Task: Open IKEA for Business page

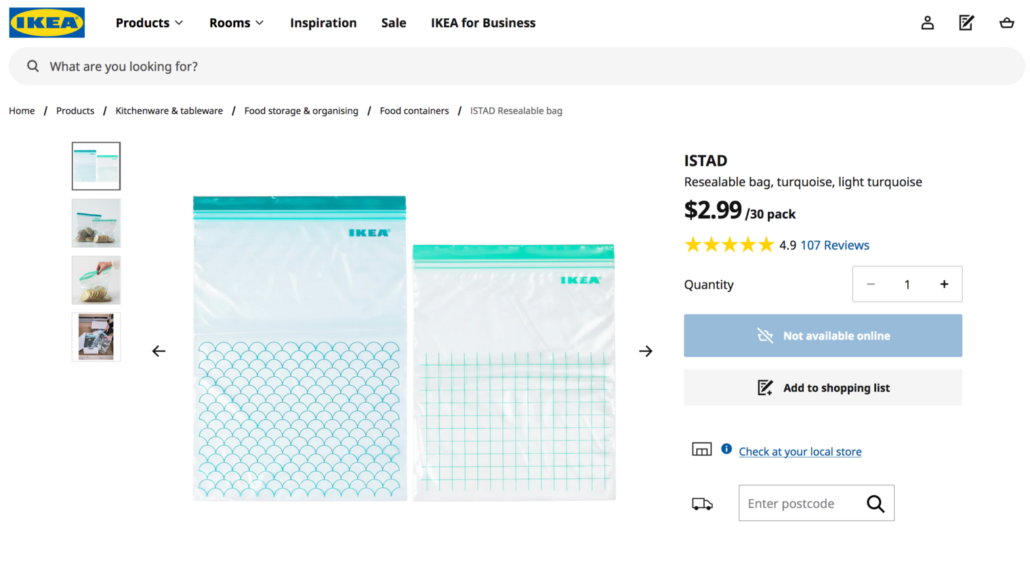Action: click(x=483, y=23)
